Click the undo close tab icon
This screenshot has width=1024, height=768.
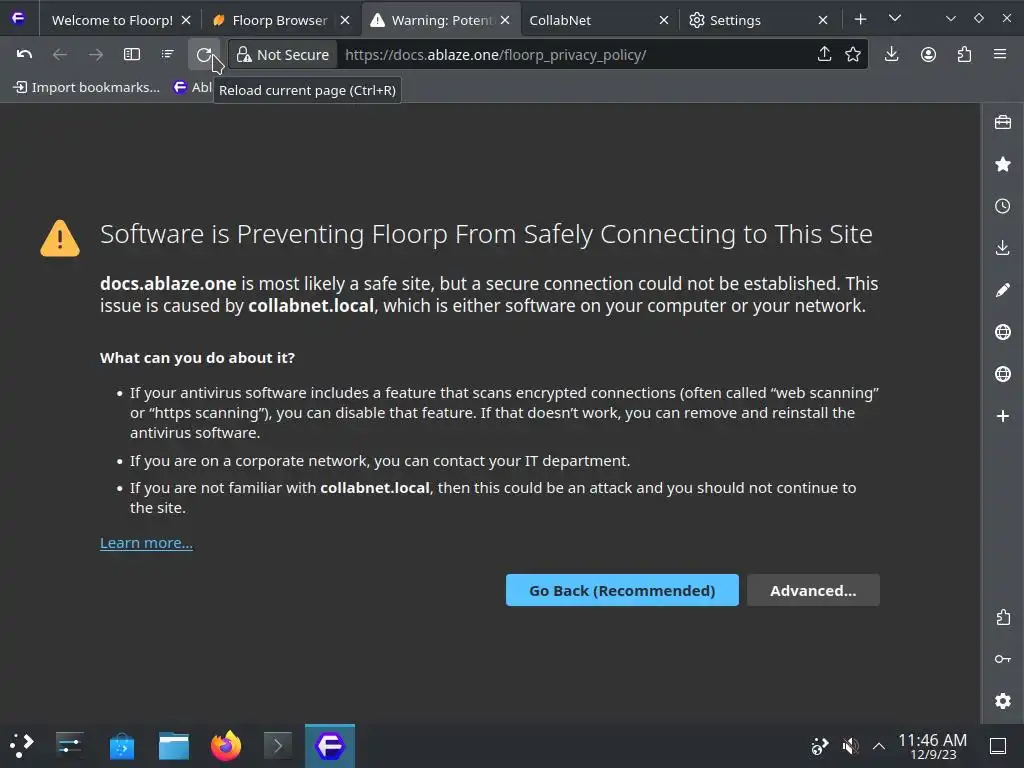[x=24, y=54]
